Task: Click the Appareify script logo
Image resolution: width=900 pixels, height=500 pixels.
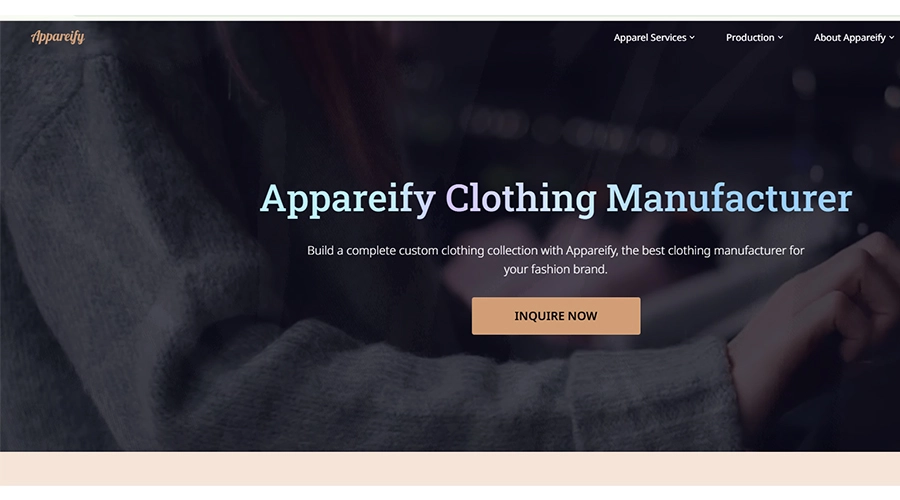Action: click(57, 37)
